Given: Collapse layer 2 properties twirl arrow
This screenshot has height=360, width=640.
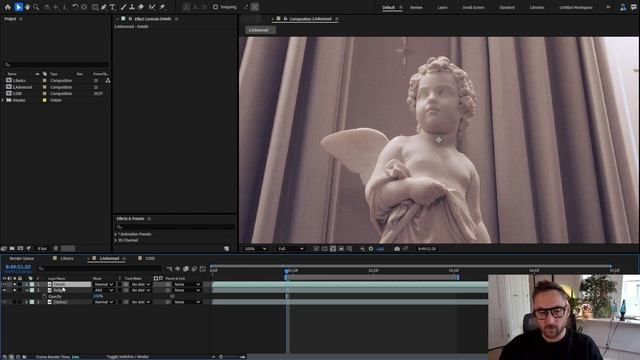Looking at the screenshot, I should (x=27, y=290).
